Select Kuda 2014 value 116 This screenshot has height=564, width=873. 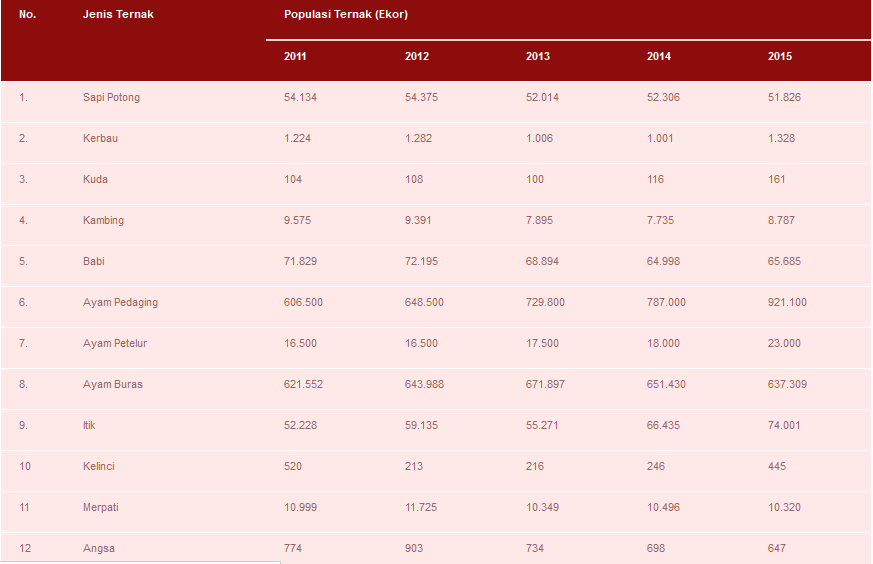655,179
